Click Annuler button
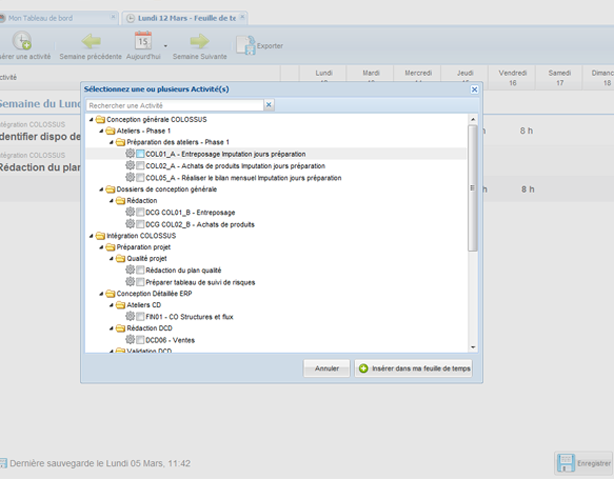The width and height of the screenshot is (614, 479). [x=327, y=368]
